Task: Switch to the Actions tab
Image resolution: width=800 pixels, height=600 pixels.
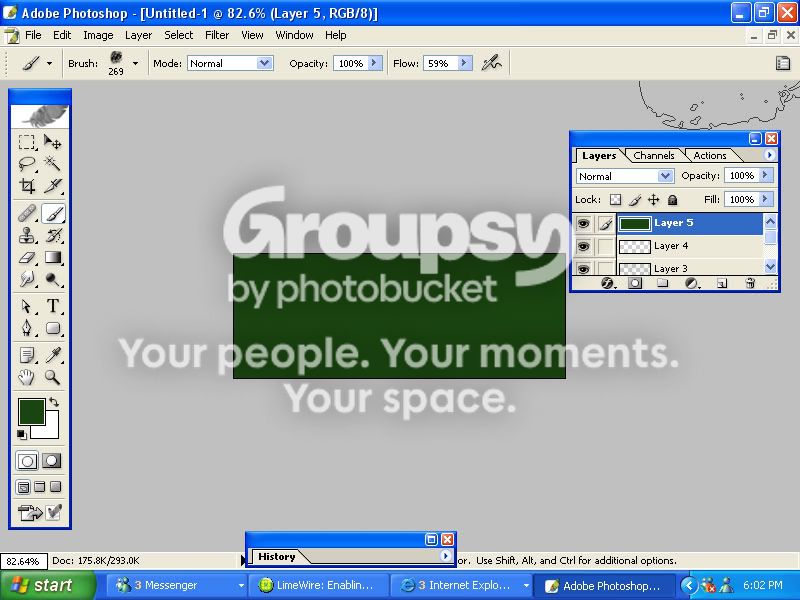Action: pyautogui.click(x=710, y=156)
